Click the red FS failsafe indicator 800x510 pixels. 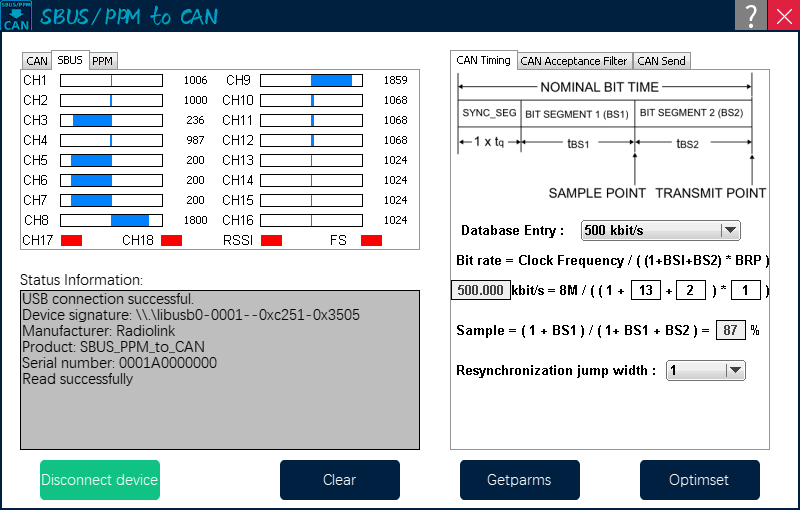point(371,240)
